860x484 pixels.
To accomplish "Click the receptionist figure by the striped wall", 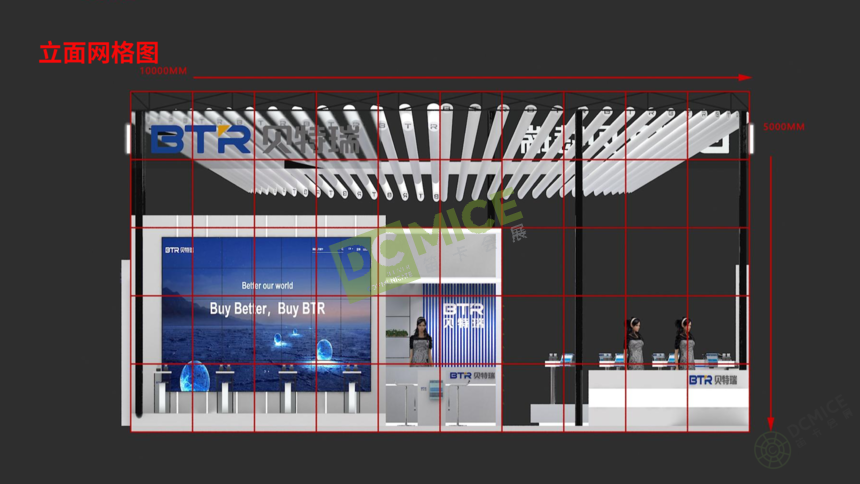I will point(421,341).
